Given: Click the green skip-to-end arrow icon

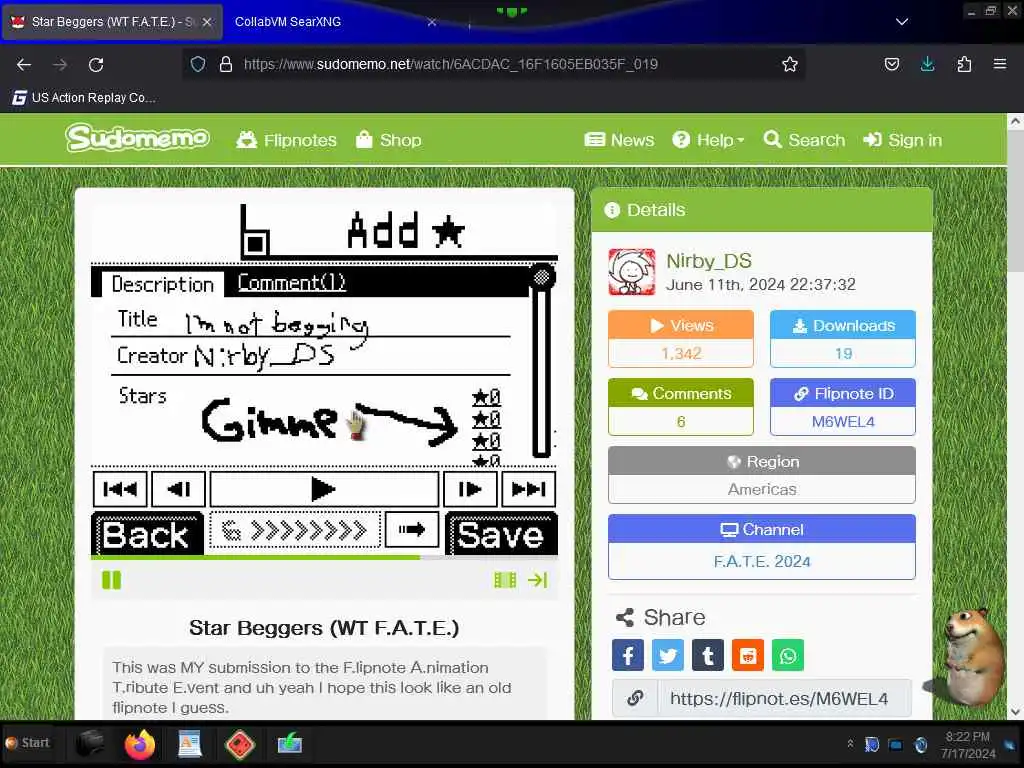Looking at the screenshot, I should coord(537,580).
